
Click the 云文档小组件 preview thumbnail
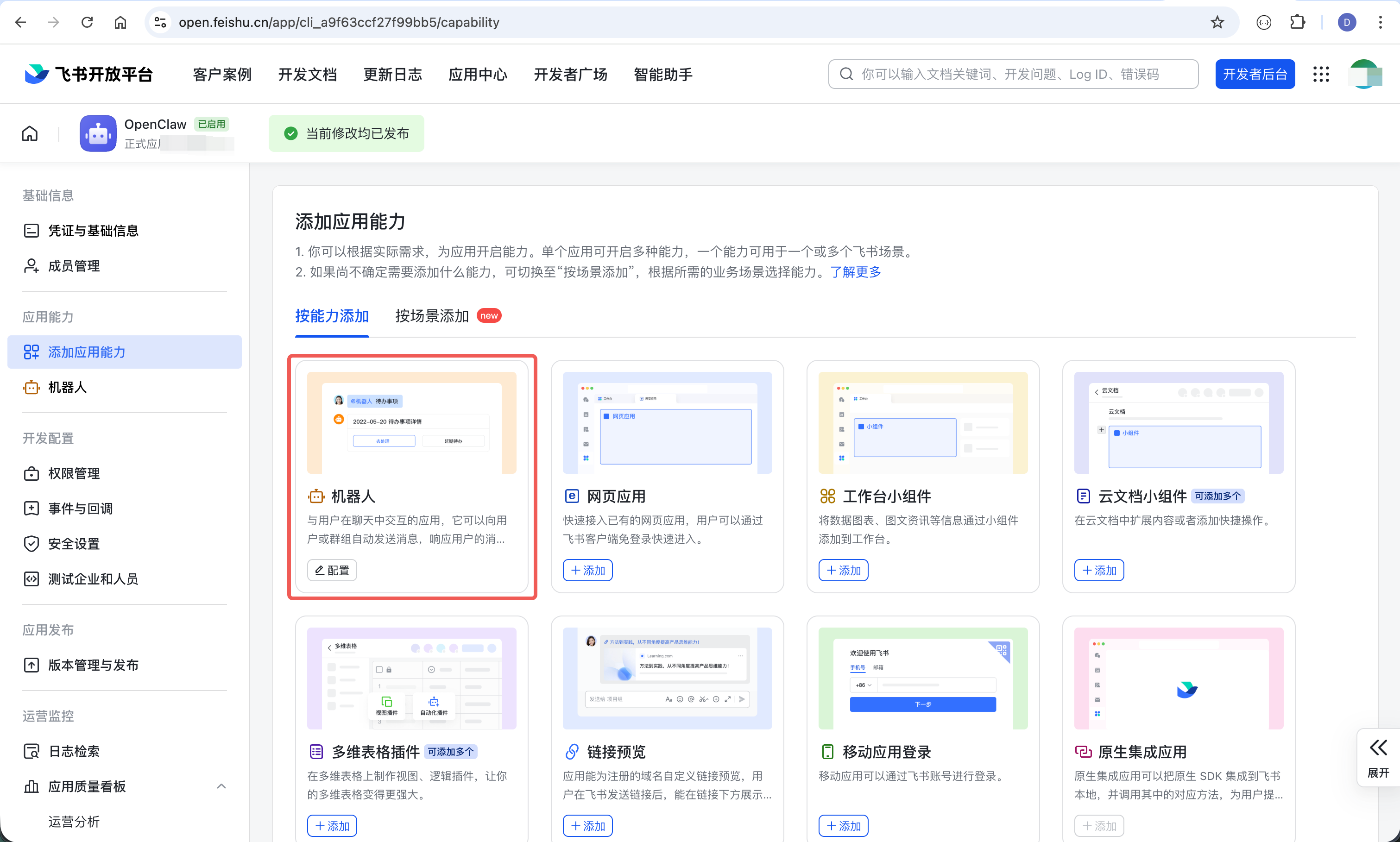click(1179, 423)
